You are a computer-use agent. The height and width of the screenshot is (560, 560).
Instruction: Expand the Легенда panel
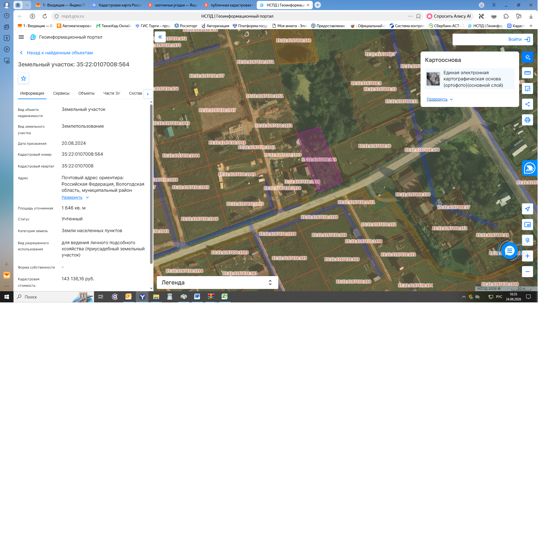coord(217,282)
